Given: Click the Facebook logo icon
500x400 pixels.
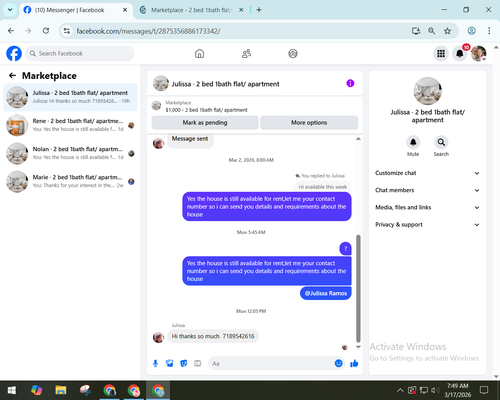Looking at the screenshot, I should pyautogui.click(x=14, y=53).
